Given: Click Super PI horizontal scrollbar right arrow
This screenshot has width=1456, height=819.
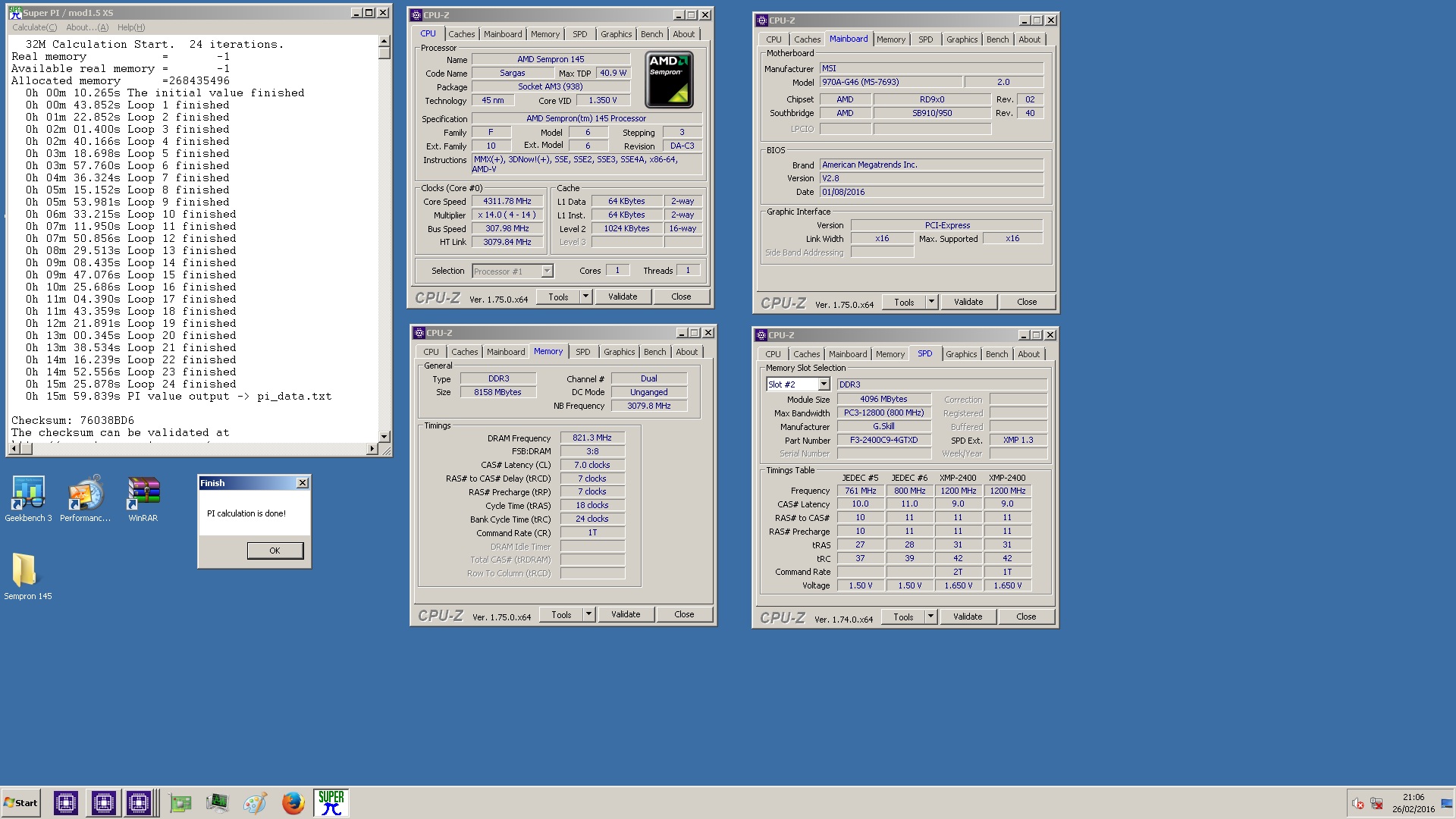Looking at the screenshot, I should pos(372,449).
